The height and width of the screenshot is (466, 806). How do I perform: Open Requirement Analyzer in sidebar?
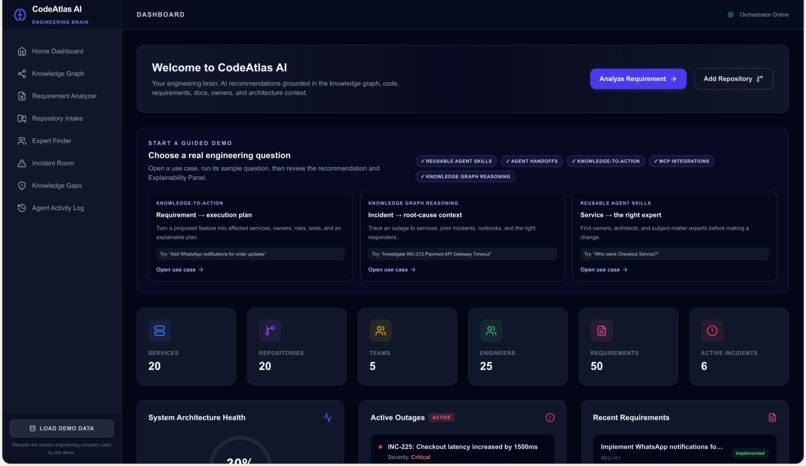coord(62,96)
